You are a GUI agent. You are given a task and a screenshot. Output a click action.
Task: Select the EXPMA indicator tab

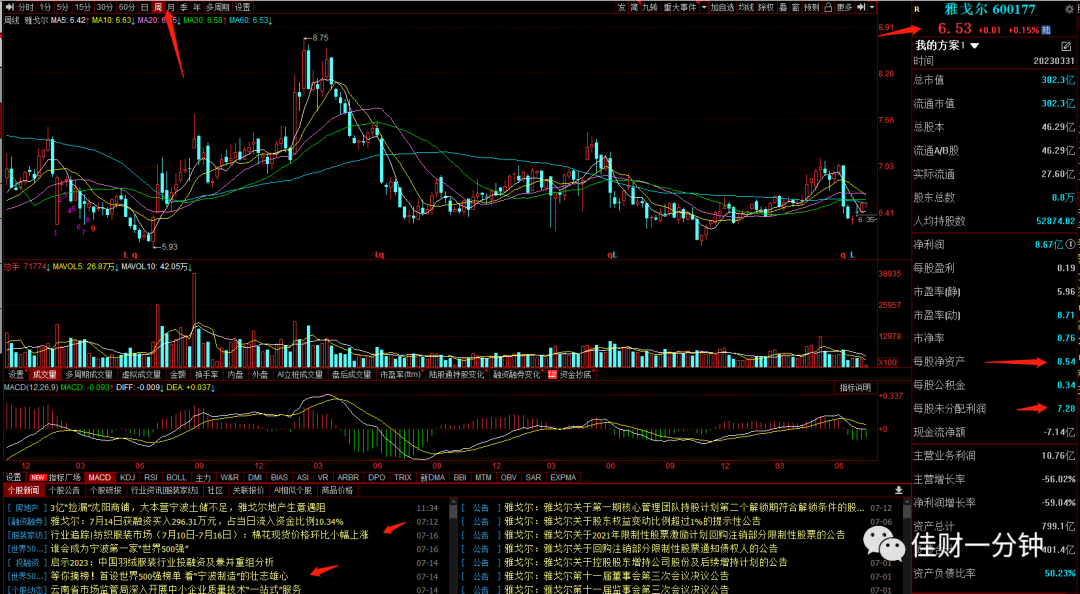563,477
